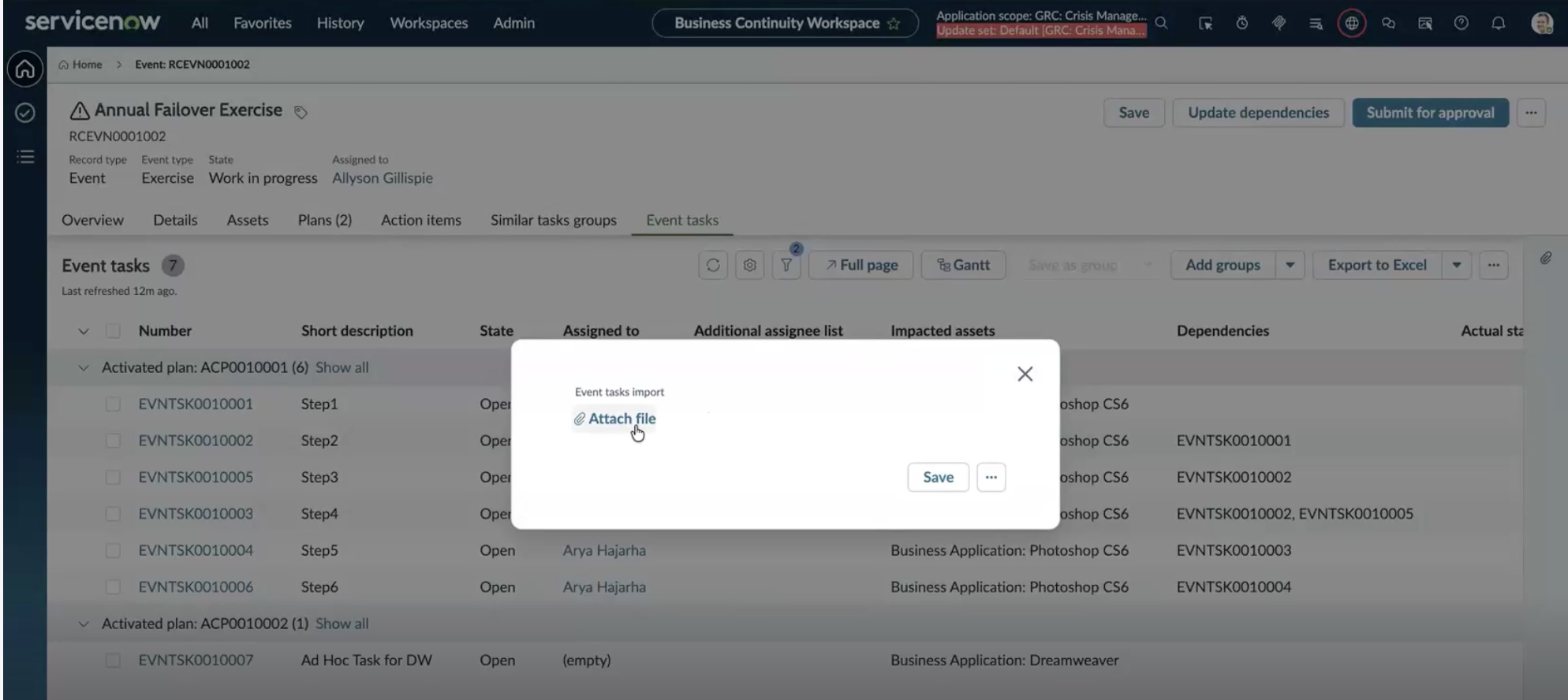This screenshot has width=1568, height=700.
Task: Open the filter funnel icon
Action: 786,265
